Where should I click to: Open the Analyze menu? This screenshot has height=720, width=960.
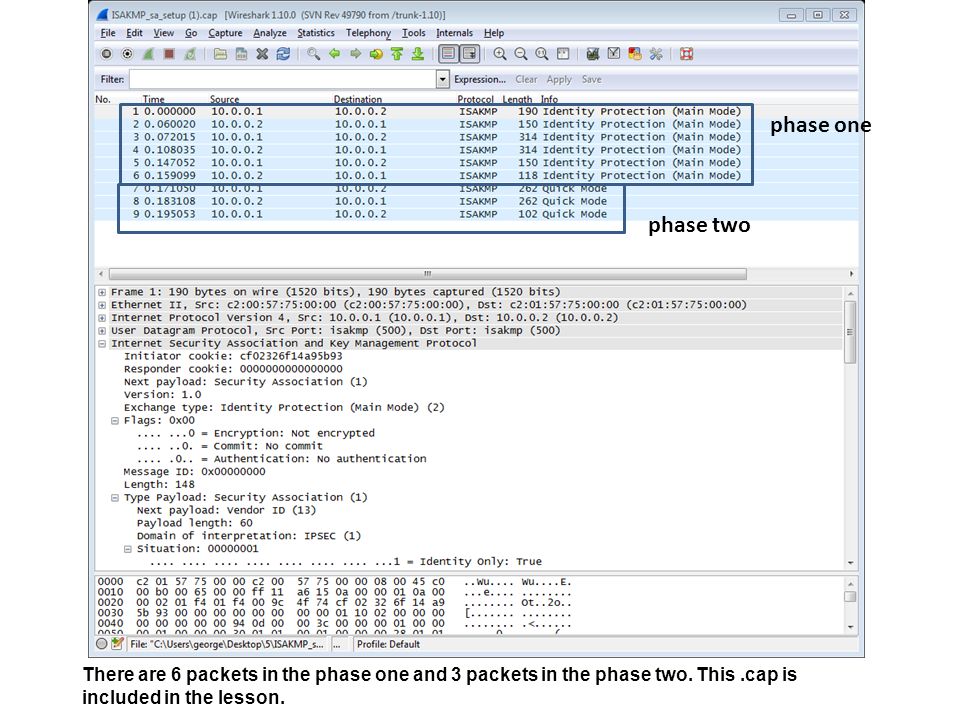(269, 33)
